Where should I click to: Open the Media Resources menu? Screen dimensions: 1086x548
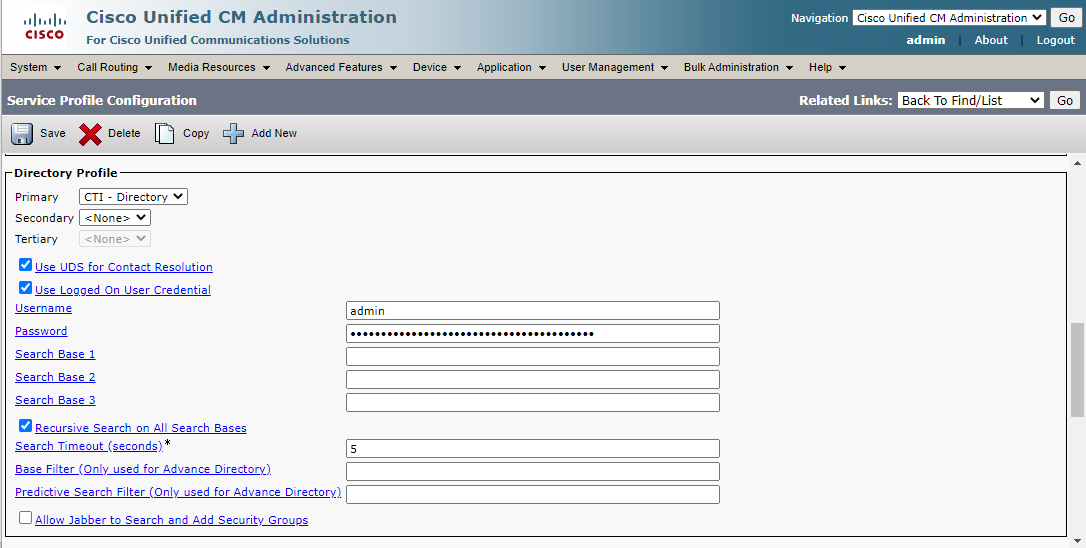pyautogui.click(x=219, y=67)
